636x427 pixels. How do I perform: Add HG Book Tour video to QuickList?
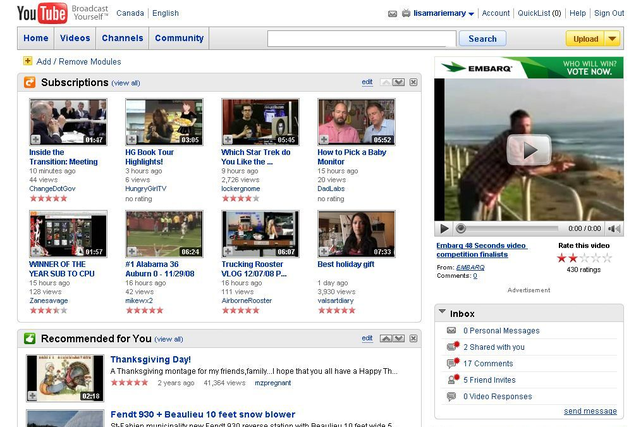tap(132, 139)
